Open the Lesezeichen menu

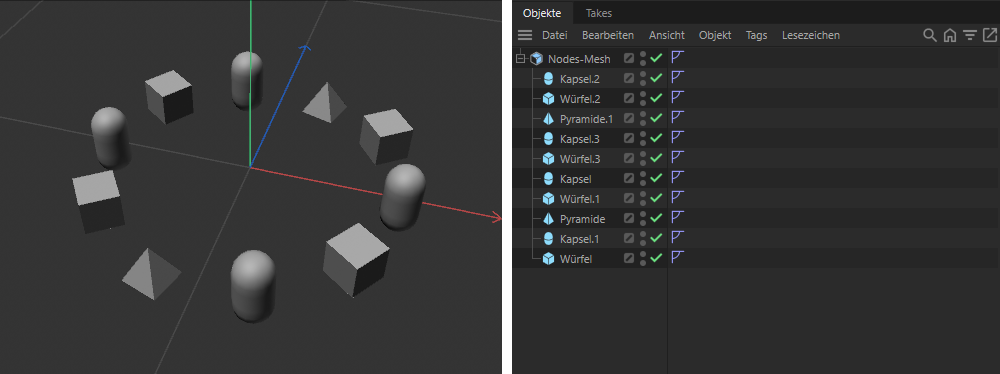811,35
